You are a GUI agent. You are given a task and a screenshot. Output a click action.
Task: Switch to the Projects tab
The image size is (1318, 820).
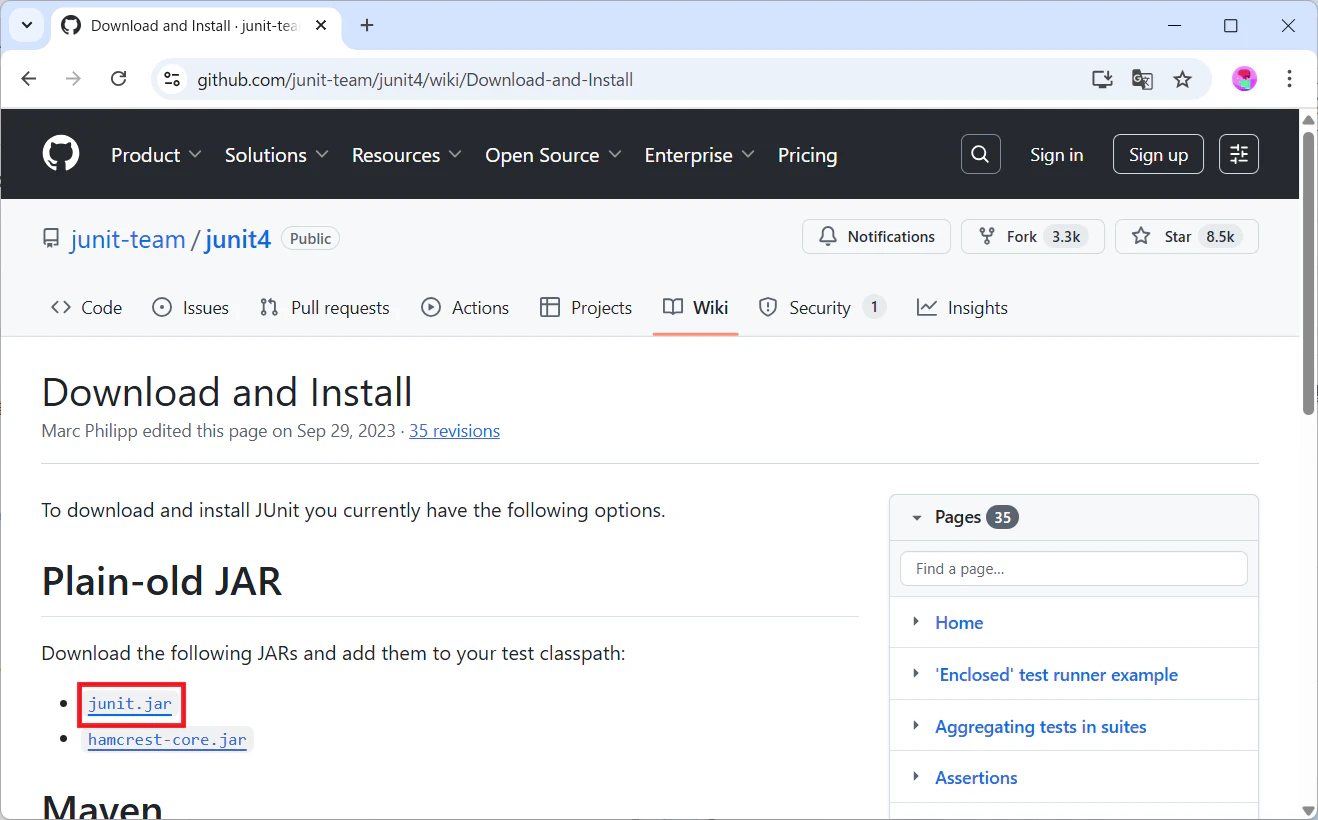pyautogui.click(x=586, y=308)
